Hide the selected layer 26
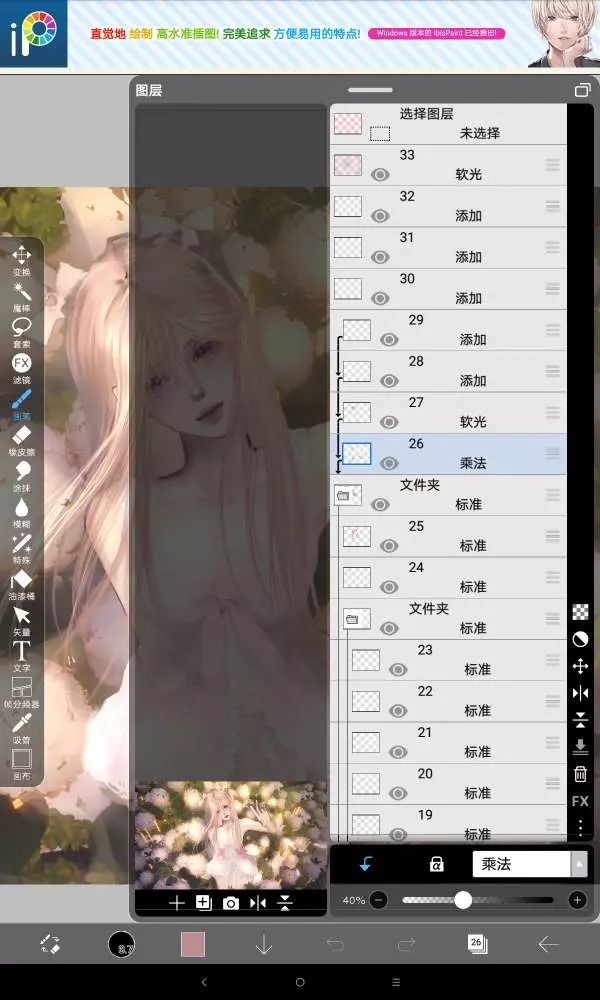The width and height of the screenshot is (600, 1000). click(x=389, y=463)
